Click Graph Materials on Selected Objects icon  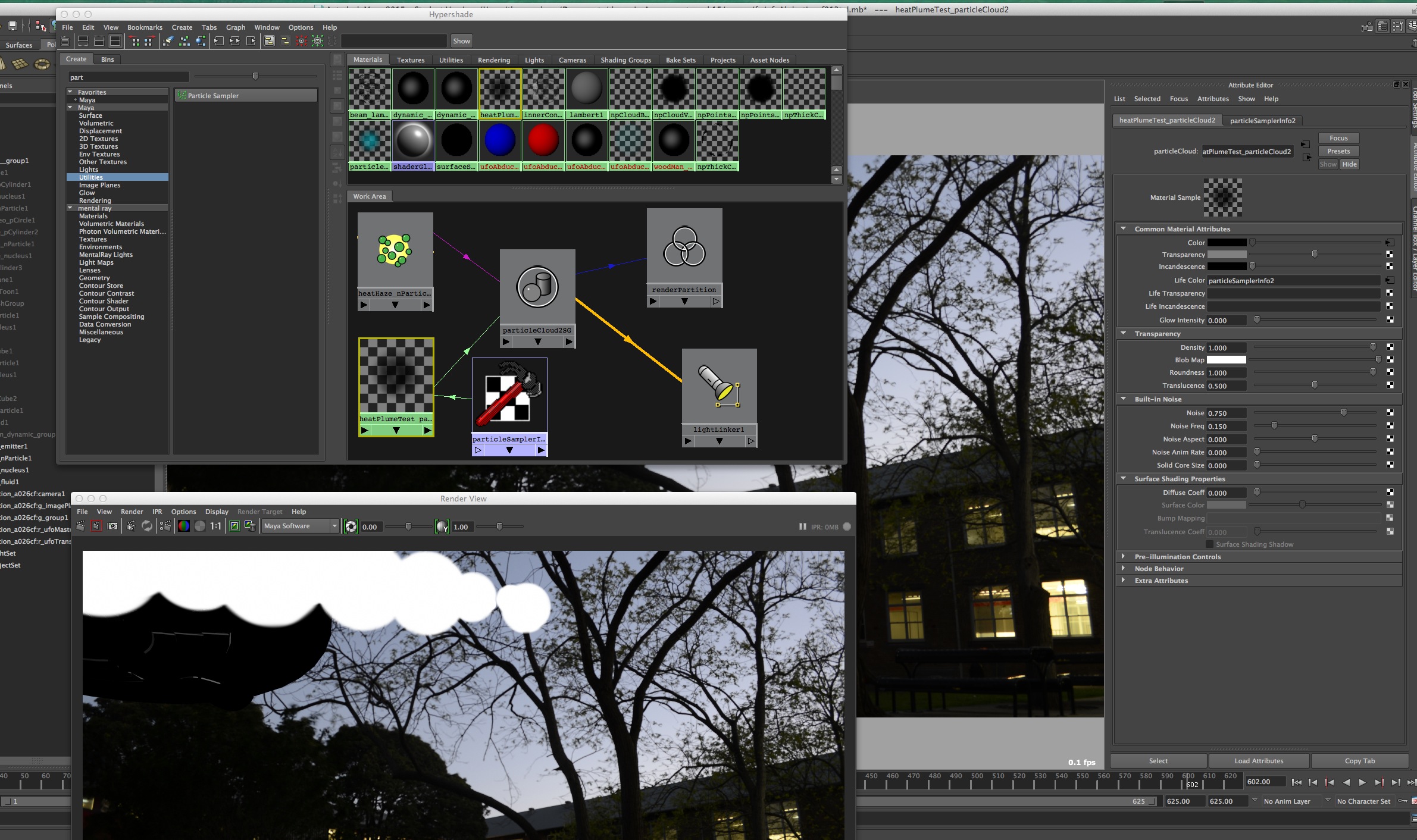[x=201, y=41]
